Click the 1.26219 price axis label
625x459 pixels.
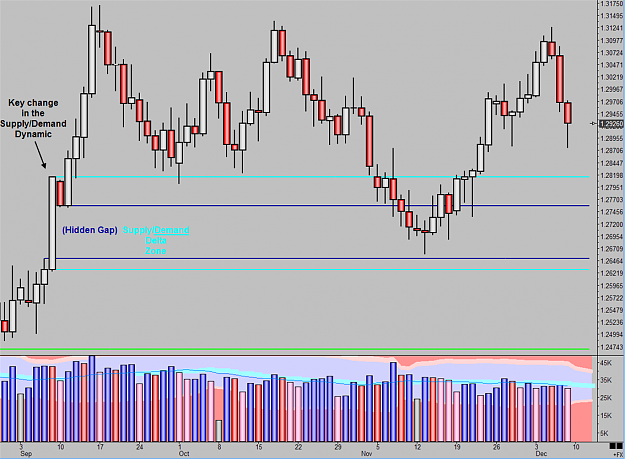[611, 273]
